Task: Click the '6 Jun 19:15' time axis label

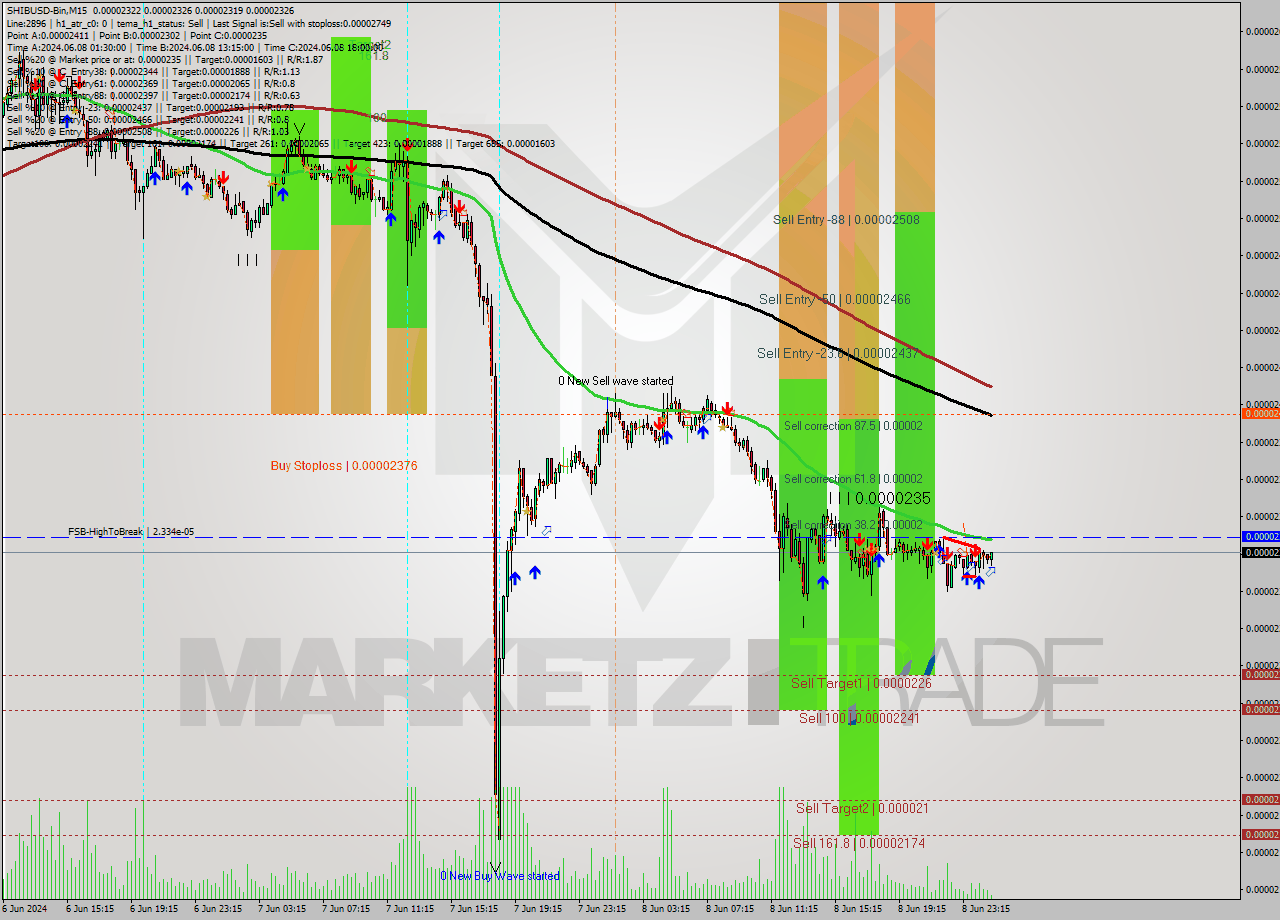Action: (154, 909)
